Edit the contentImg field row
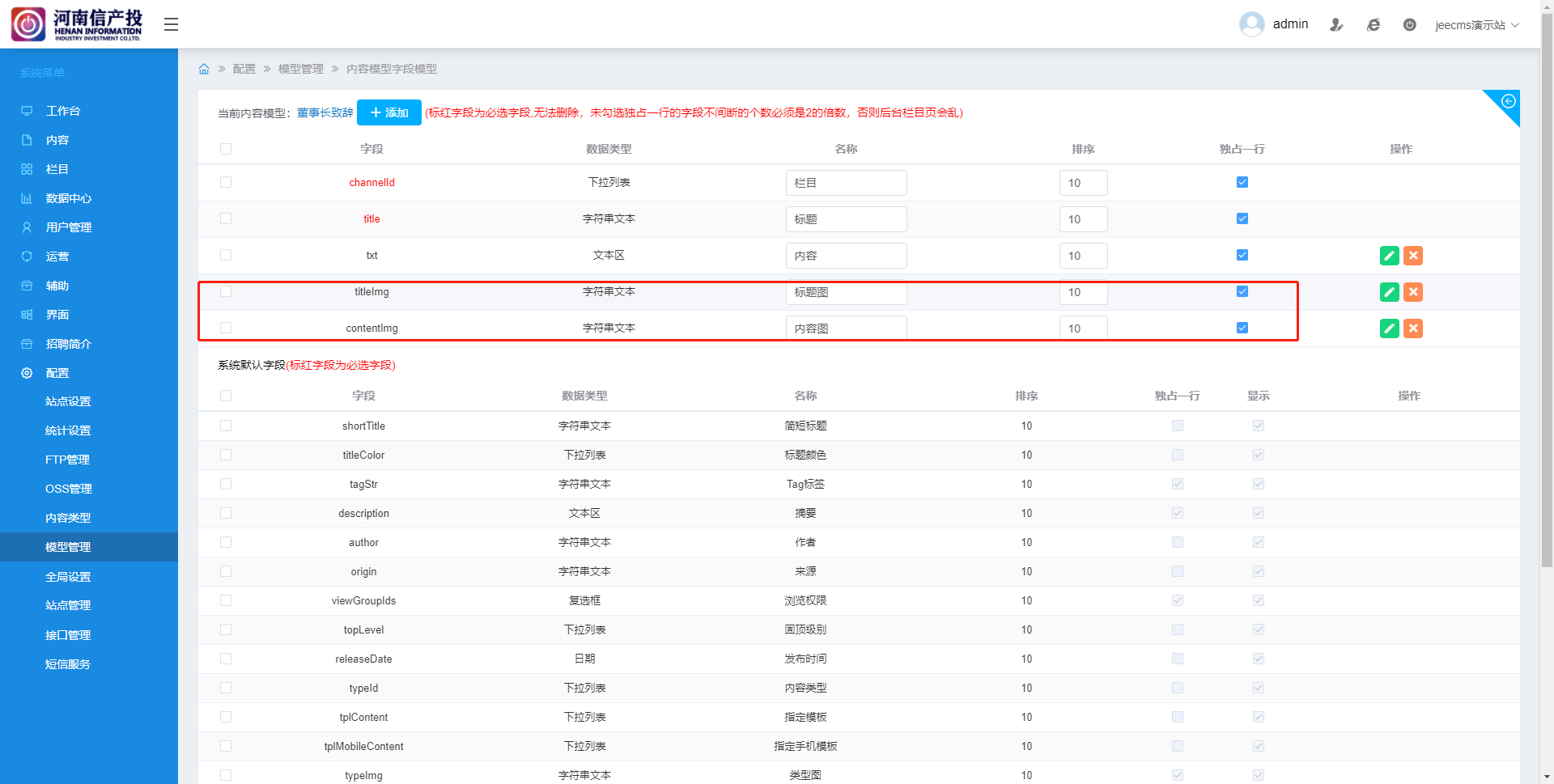The width and height of the screenshot is (1554, 784). click(1390, 328)
